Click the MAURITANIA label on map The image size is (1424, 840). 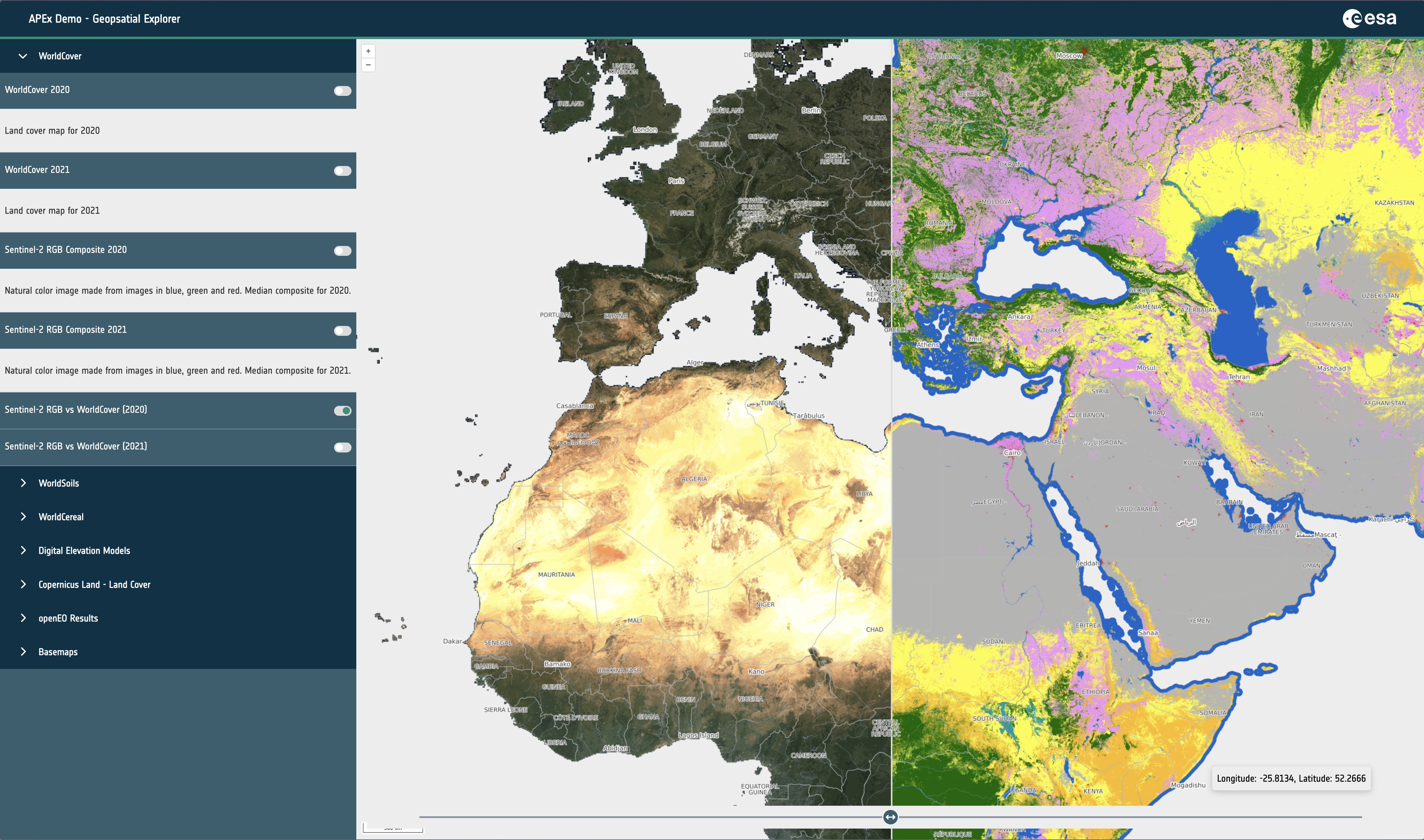coord(556,575)
